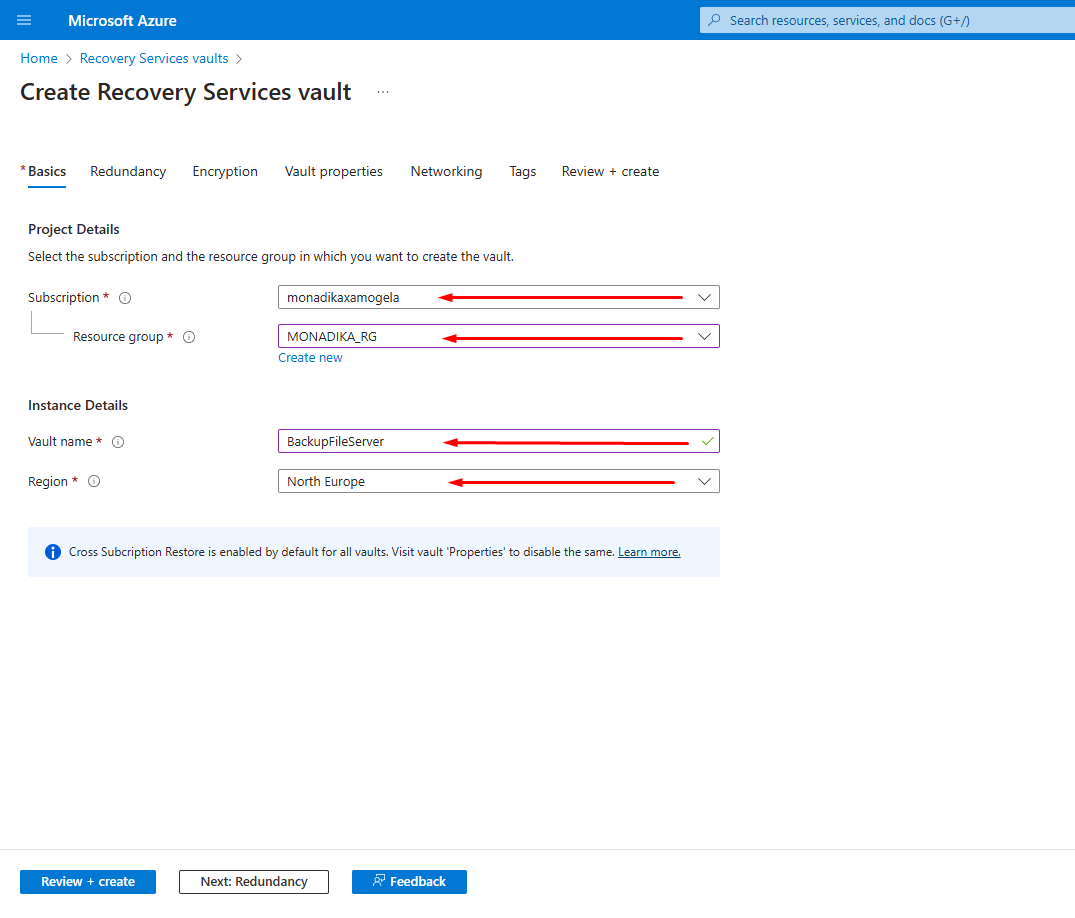The height and width of the screenshot is (918, 1075).
Task: Click the Next: Redundancy button
Action: [x=254, y=882]
